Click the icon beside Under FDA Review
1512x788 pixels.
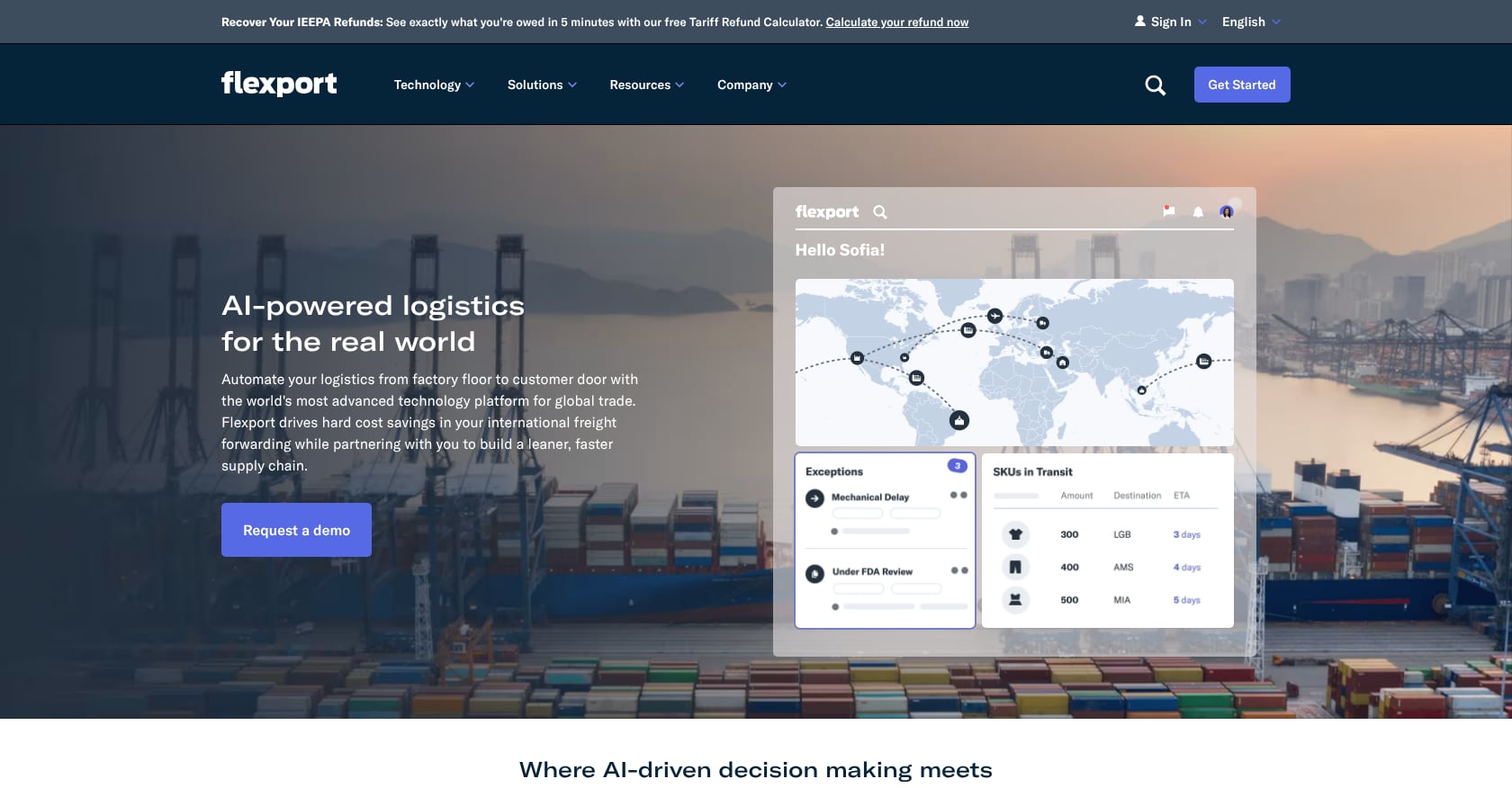pyautogui.click(x=814, y=573)
